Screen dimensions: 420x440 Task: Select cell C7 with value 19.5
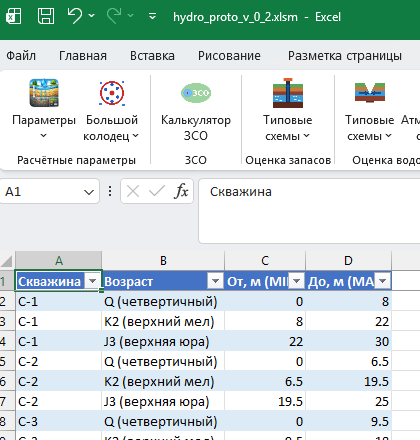(265, 401)
